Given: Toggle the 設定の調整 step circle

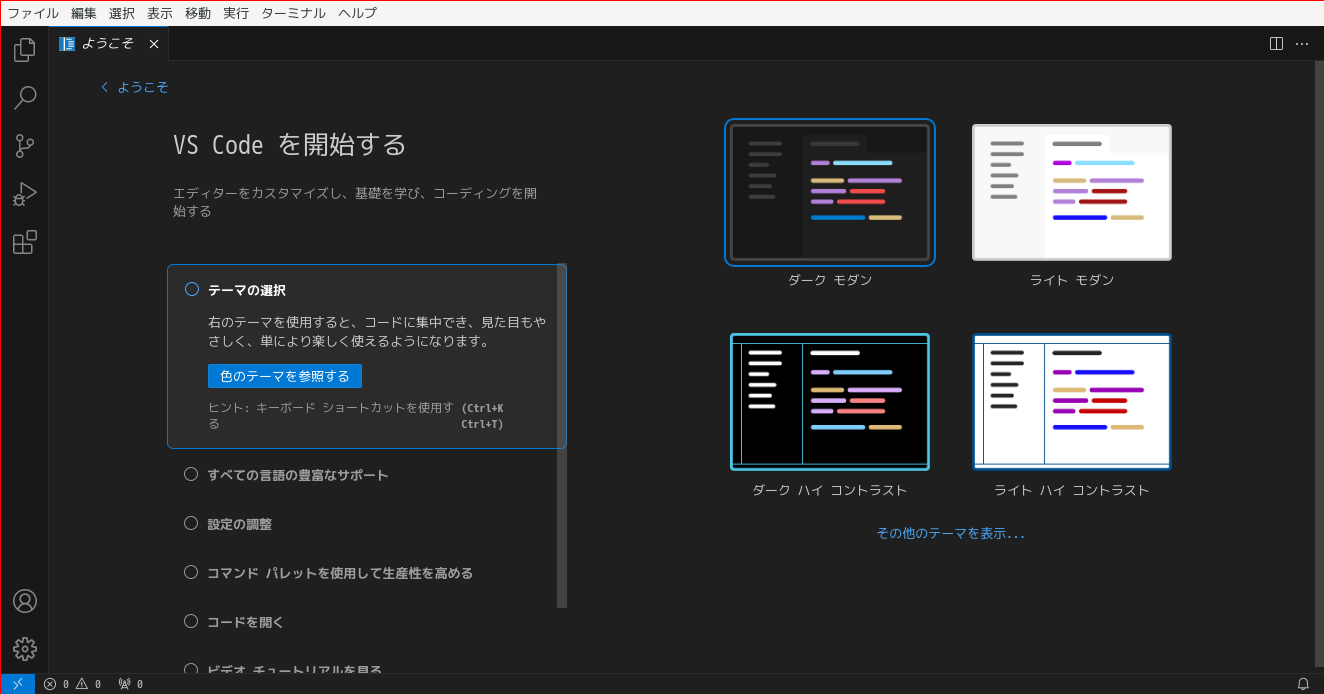Looking at the screenshot, I should coord(191,523).
